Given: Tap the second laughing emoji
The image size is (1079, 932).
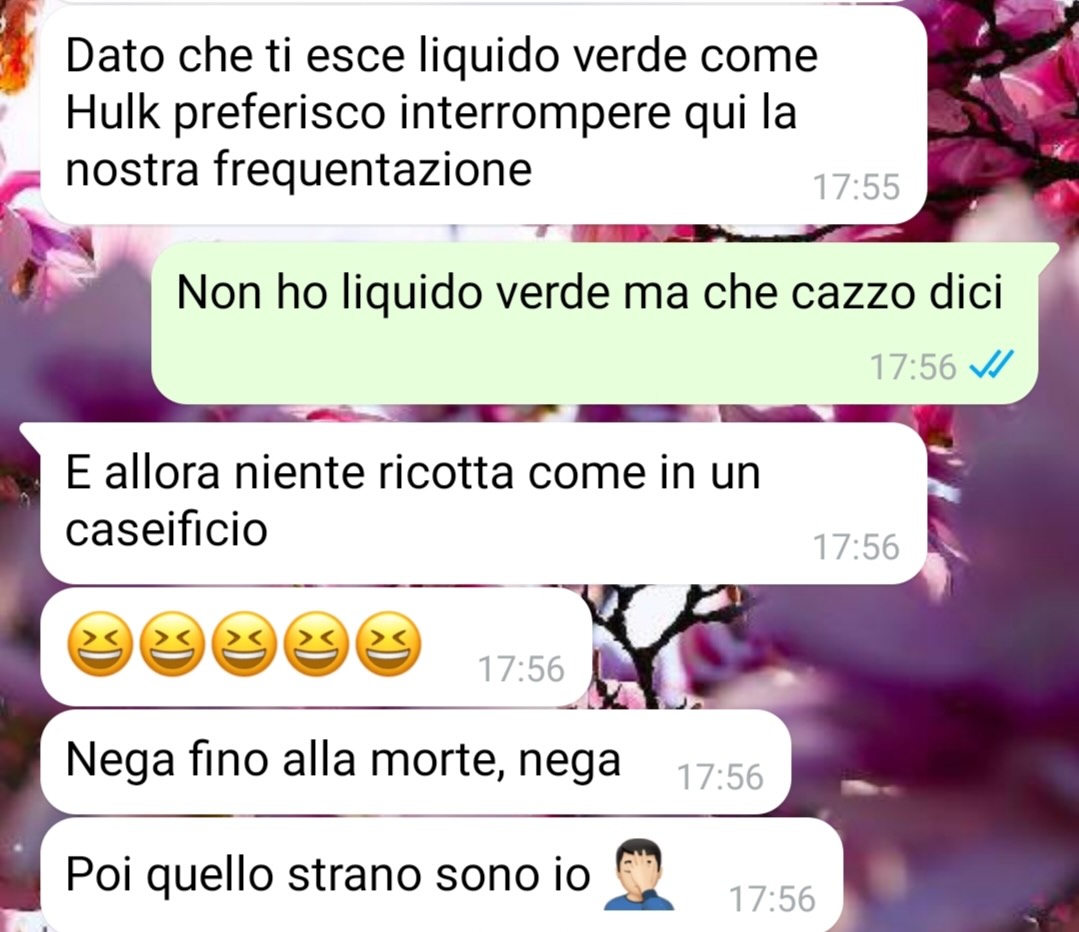Looking at the screenshot, I should coord(173,644).
